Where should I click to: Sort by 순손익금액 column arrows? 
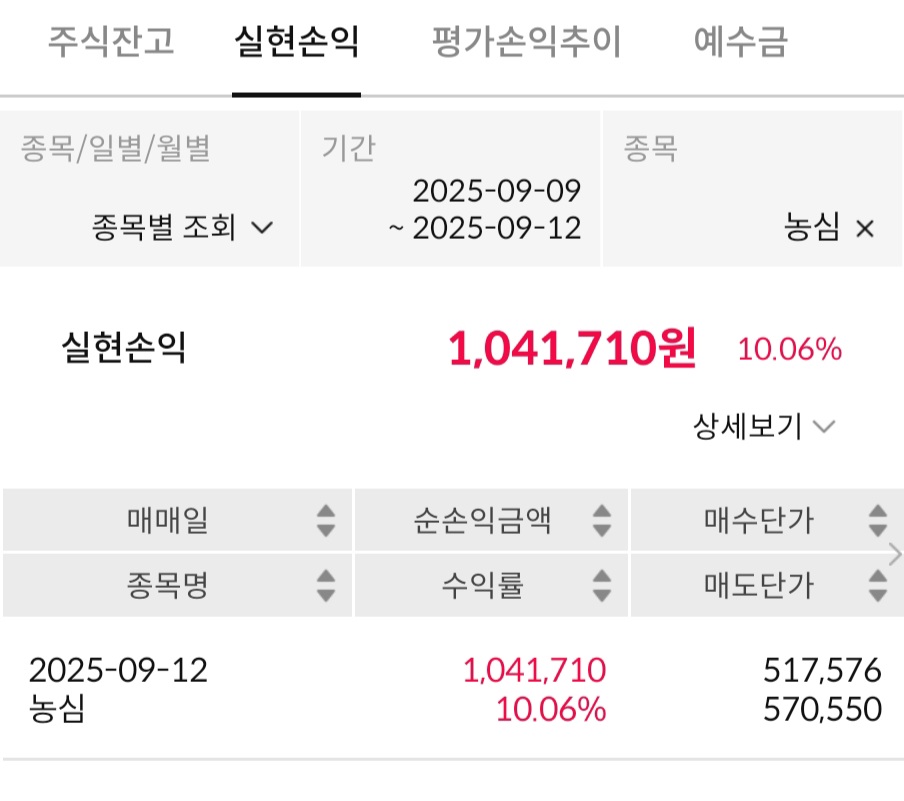click(x=601, y=520)
